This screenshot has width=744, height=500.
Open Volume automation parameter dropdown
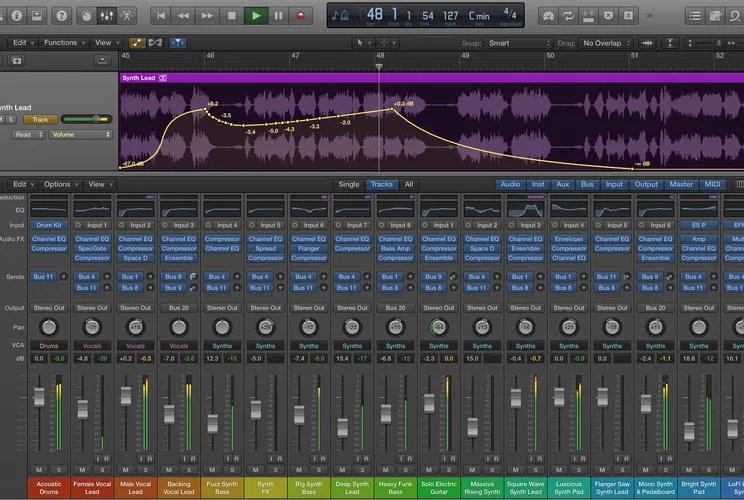click(x=80, y=135)
